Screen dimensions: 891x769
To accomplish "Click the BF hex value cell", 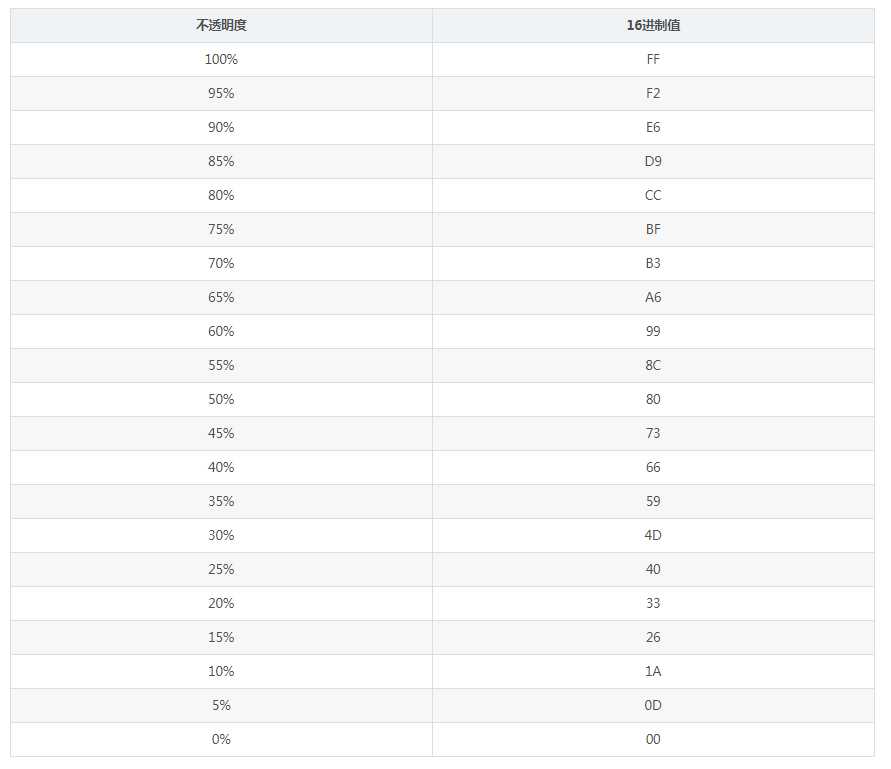I will 653,230.
